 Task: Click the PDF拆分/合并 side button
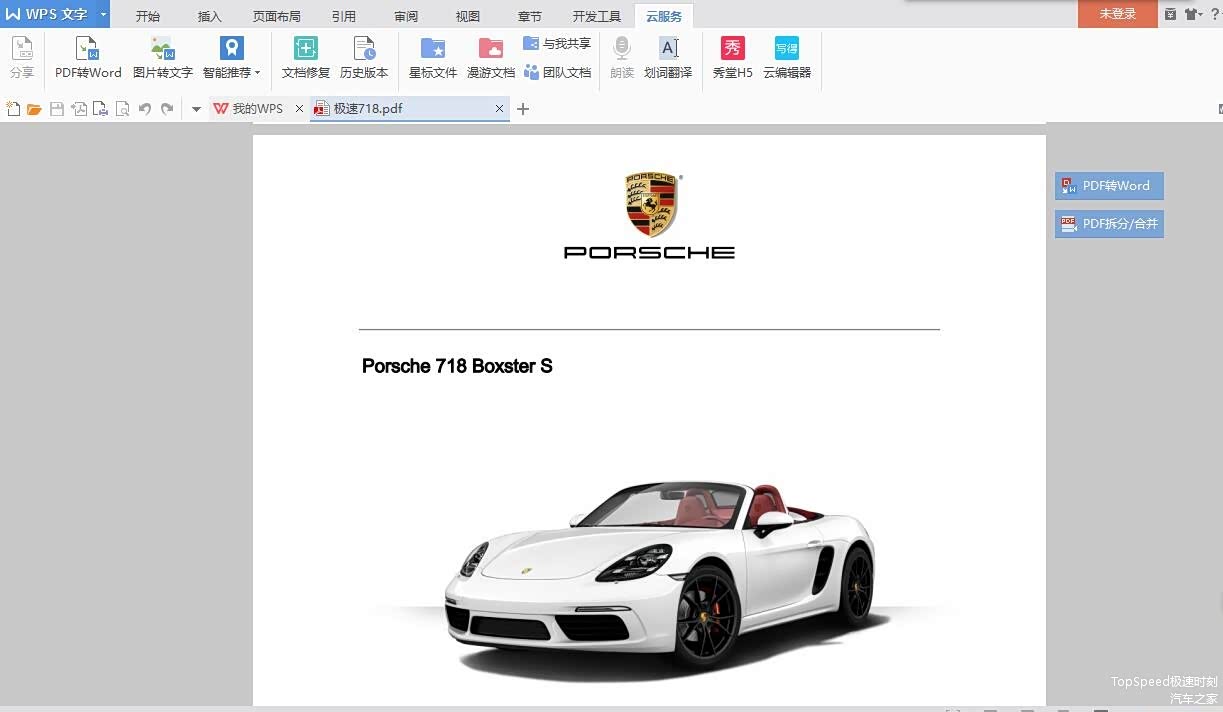pyautogui.click(x=1109, y=224)
